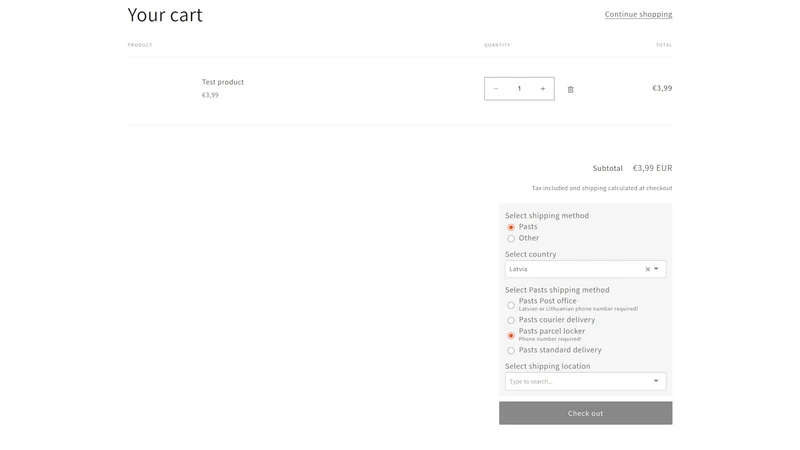
Task: Increase Test product quantity with plus
Action: [543, 89]
